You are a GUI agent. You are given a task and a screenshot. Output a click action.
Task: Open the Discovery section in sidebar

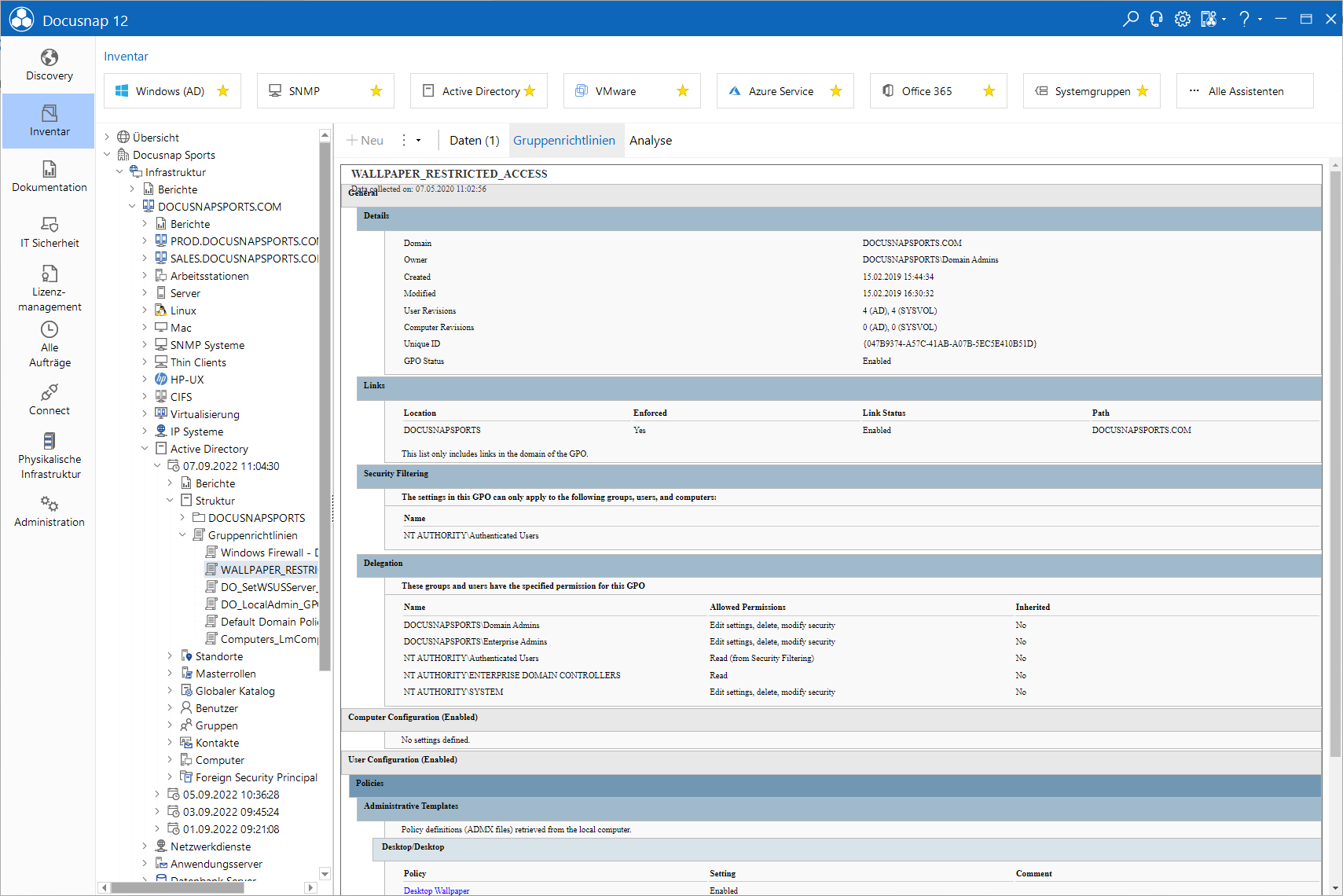tap(49, 65)
